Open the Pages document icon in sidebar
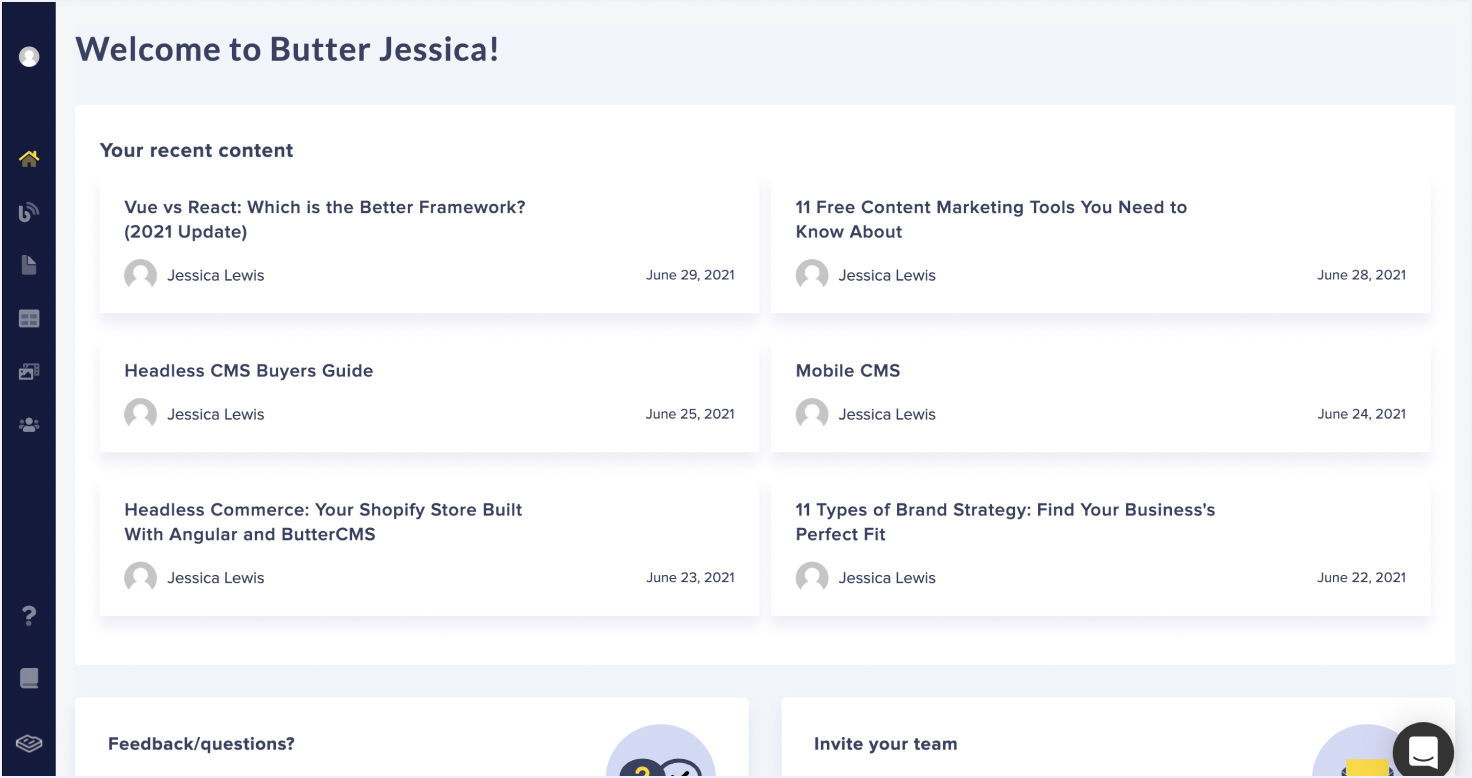Viewport: 1472px width, 778px height. click(x=29, y=265)
